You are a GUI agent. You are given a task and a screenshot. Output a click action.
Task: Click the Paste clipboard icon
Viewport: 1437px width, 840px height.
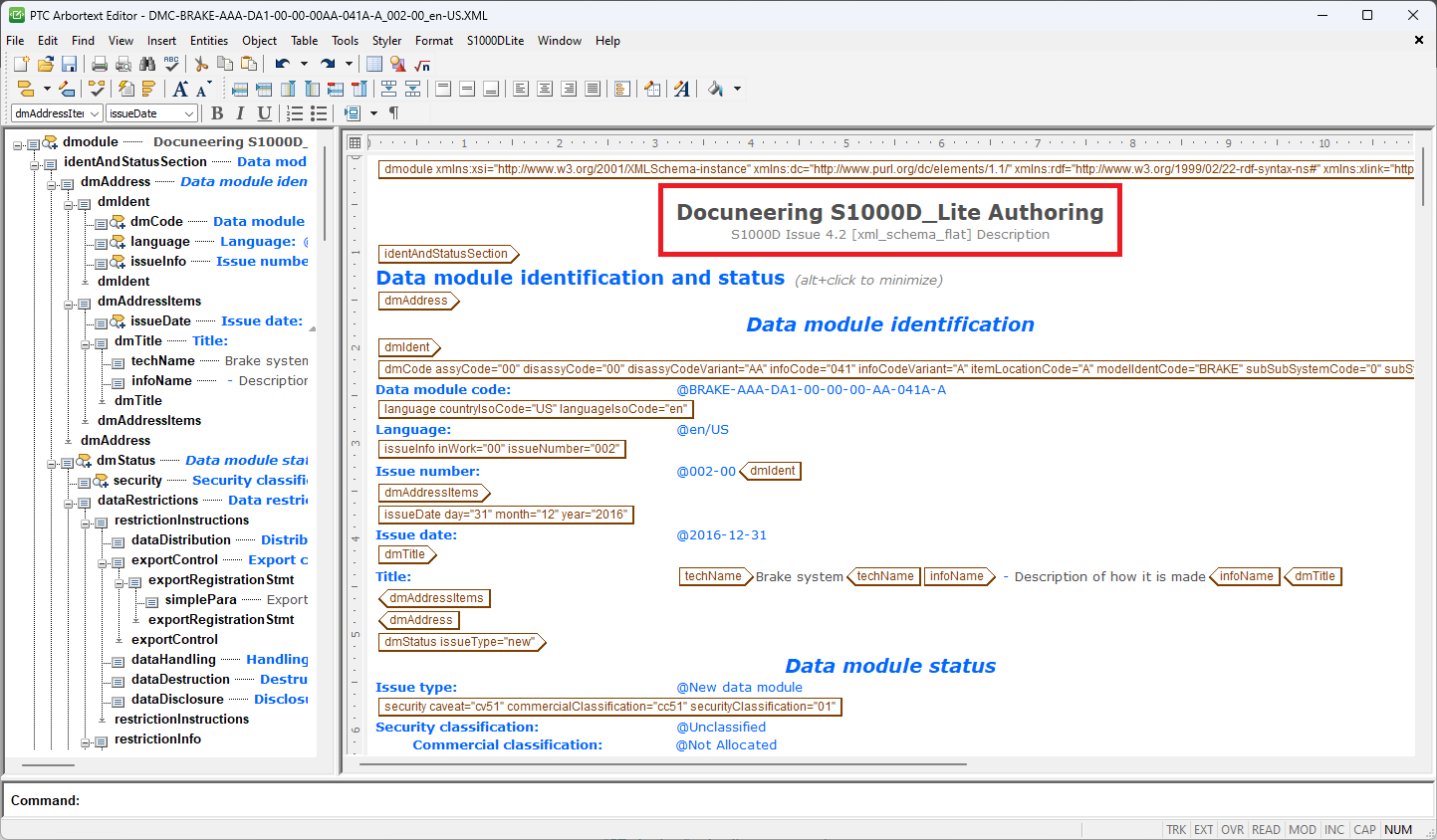(x=249, y=64)
